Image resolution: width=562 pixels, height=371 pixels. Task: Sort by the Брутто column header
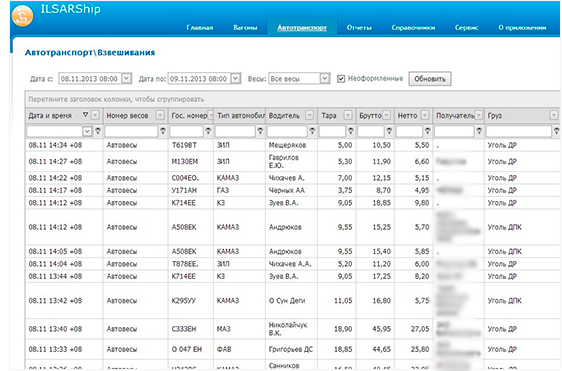[370, 115]
